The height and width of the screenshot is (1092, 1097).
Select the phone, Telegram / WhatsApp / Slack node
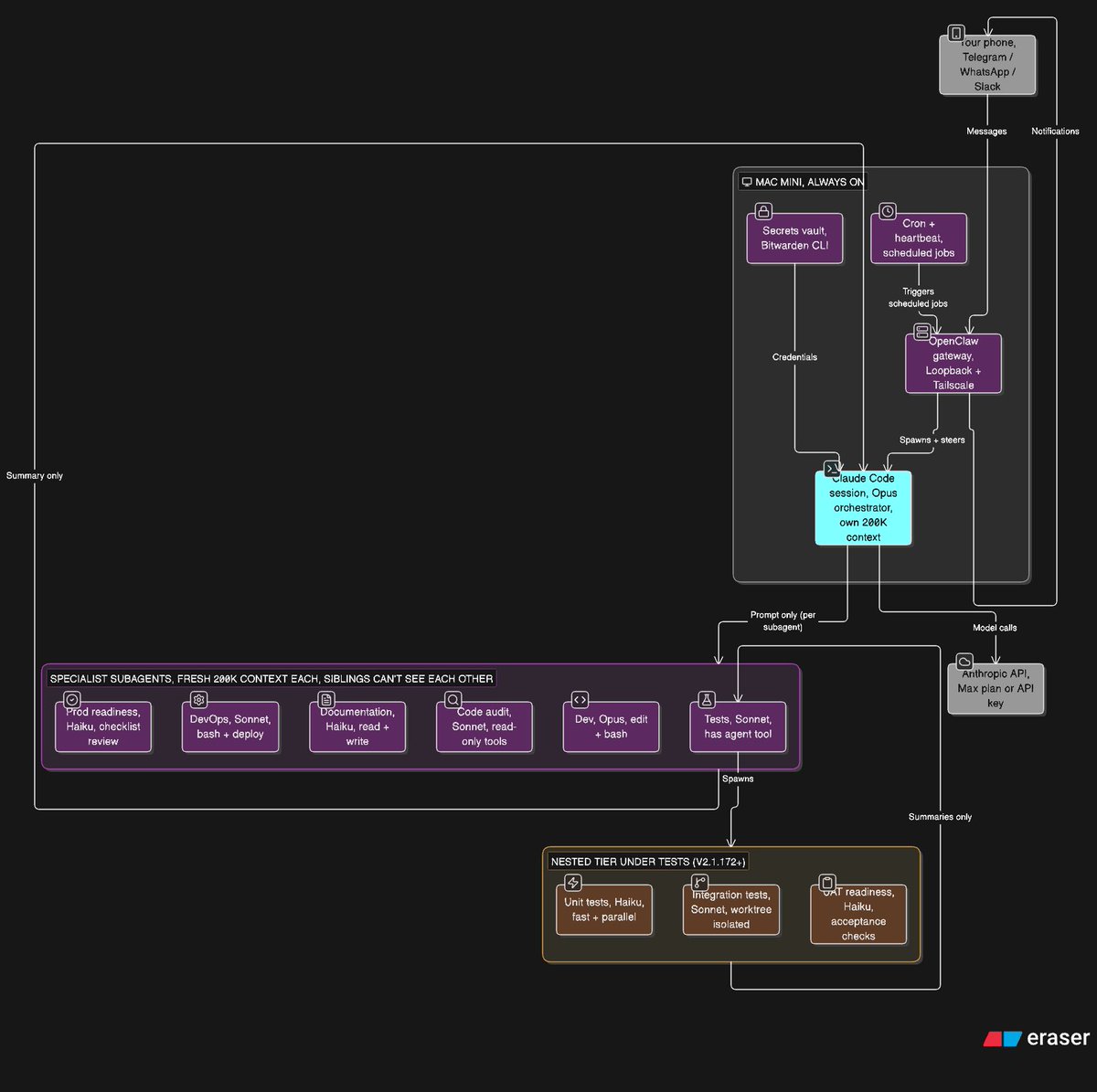pos(987,65)
